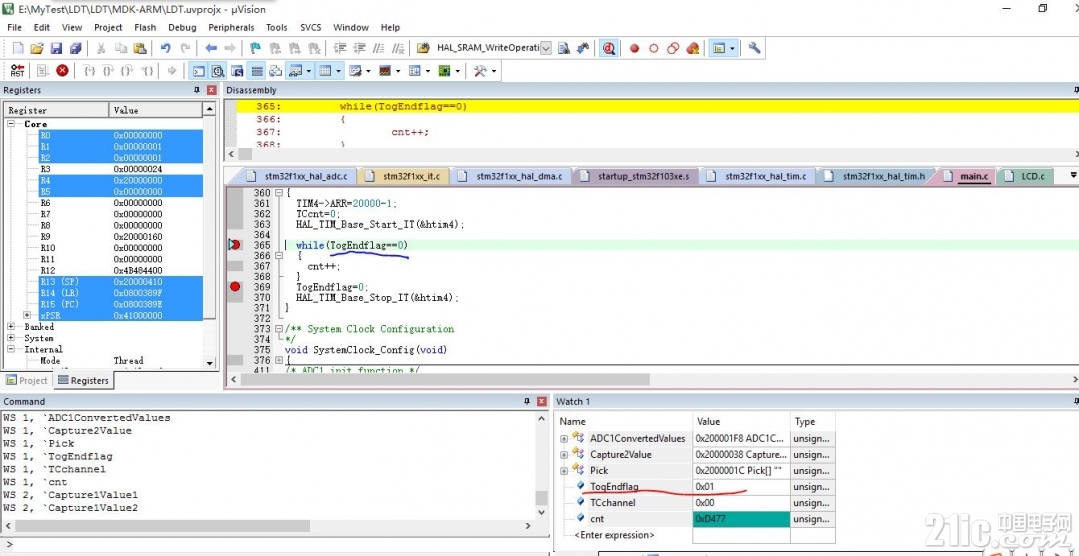The image size is (1079, 556).
Task: Select the TogEndflag row in Watch 1
Action: [695, 486]
